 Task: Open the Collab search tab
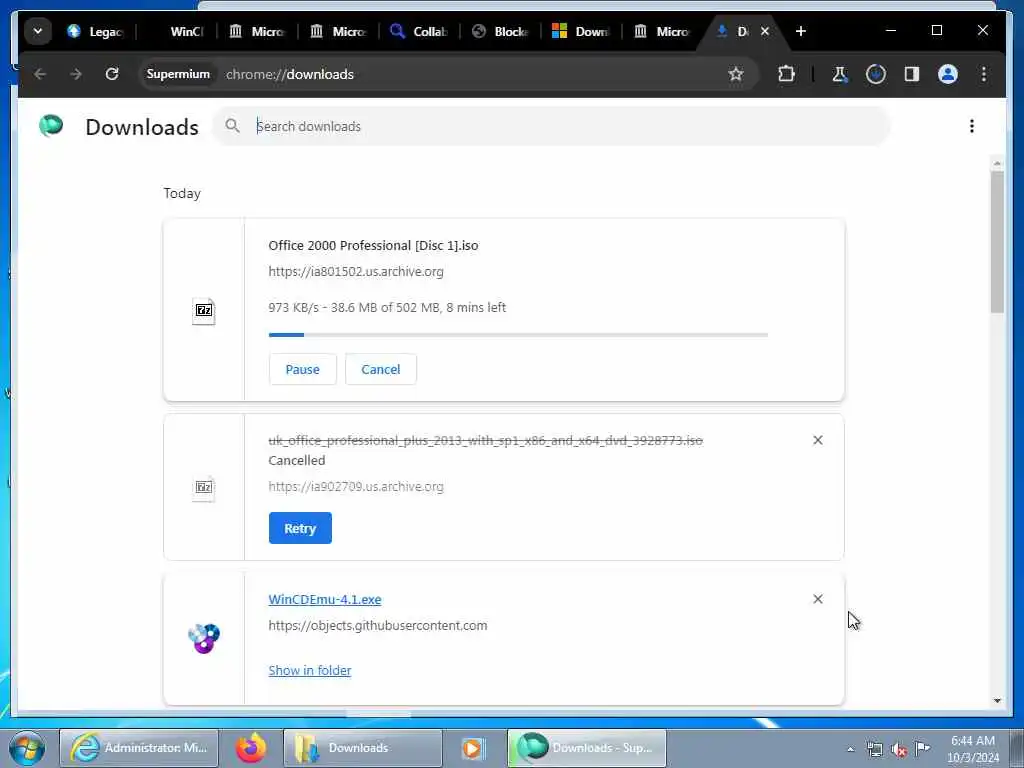coord(419,31)
